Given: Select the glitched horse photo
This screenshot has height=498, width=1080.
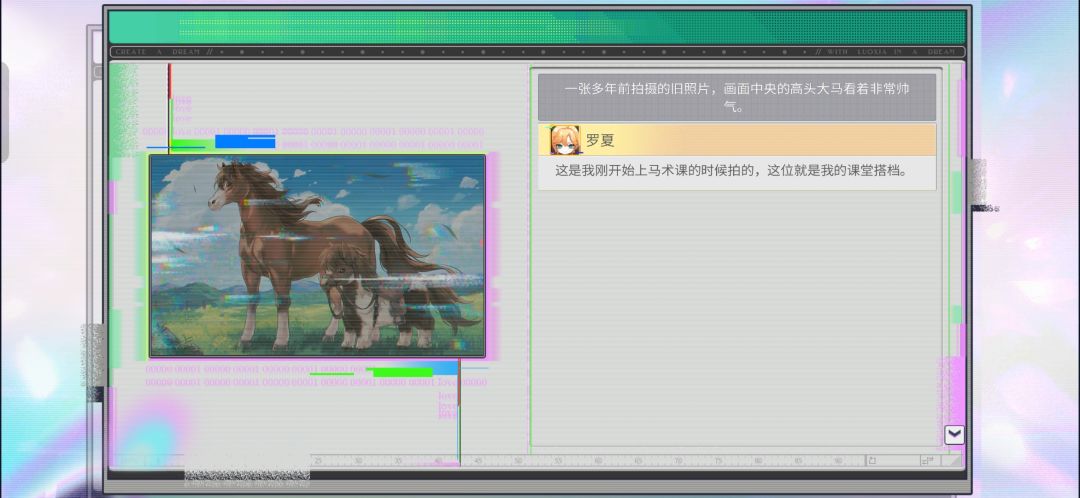Looking at the screenshot, I should pos(318,256).
